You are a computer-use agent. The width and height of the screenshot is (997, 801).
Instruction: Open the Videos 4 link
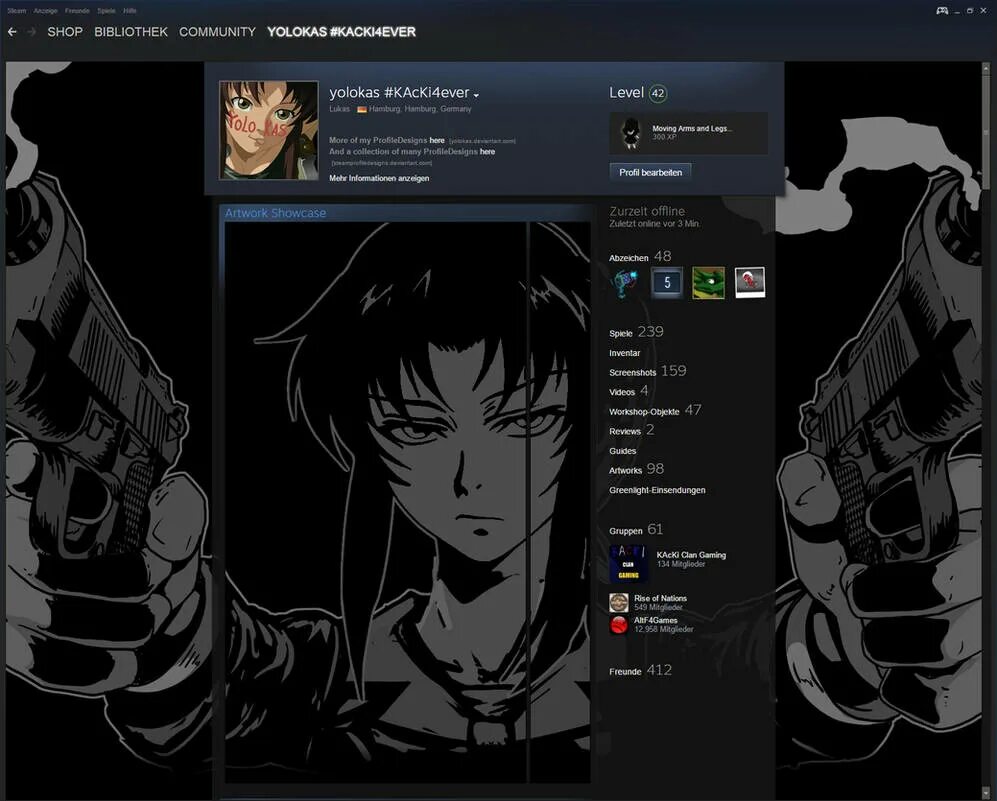[628, 391]
